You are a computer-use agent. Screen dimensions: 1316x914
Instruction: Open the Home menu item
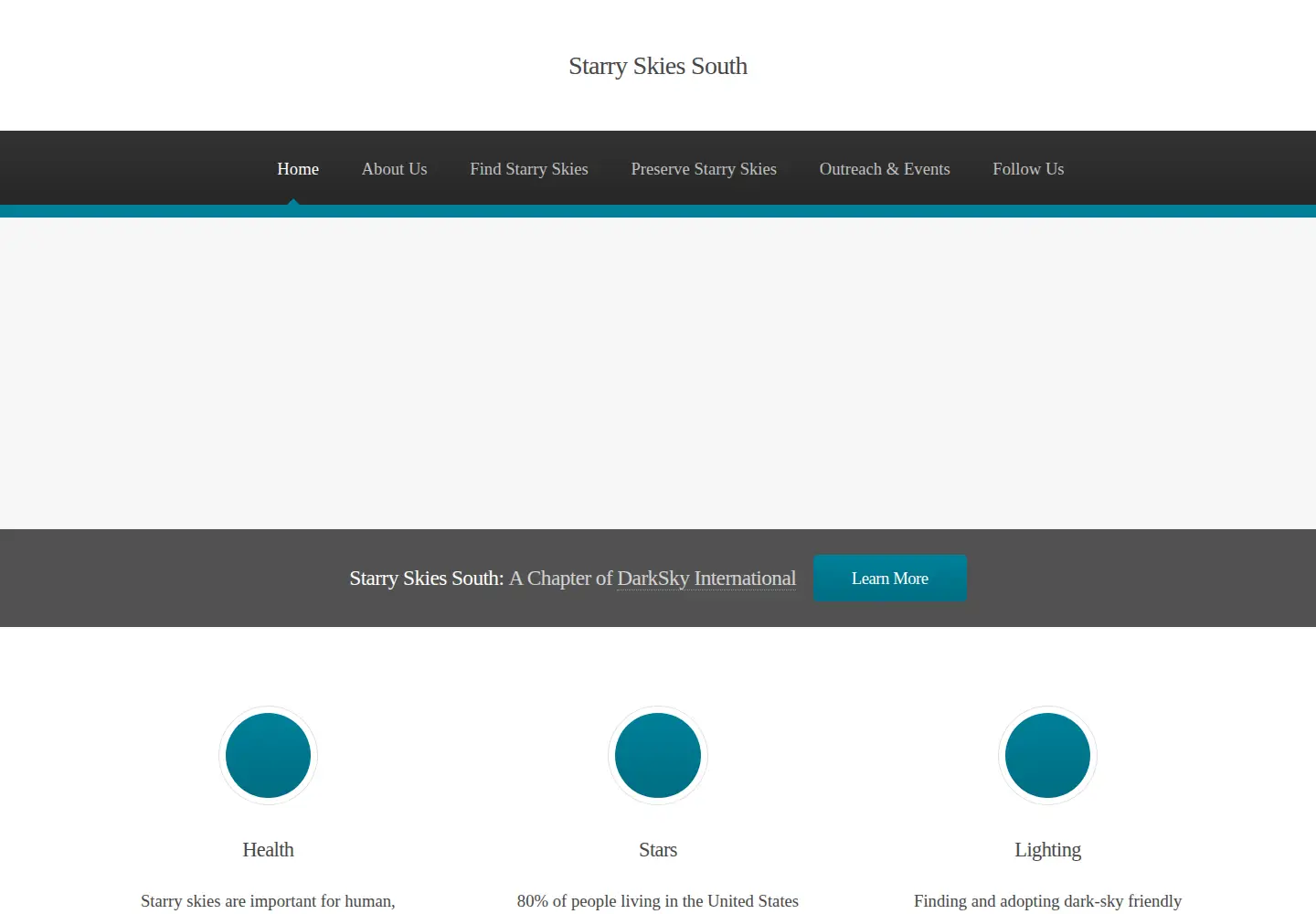(298, 169)
